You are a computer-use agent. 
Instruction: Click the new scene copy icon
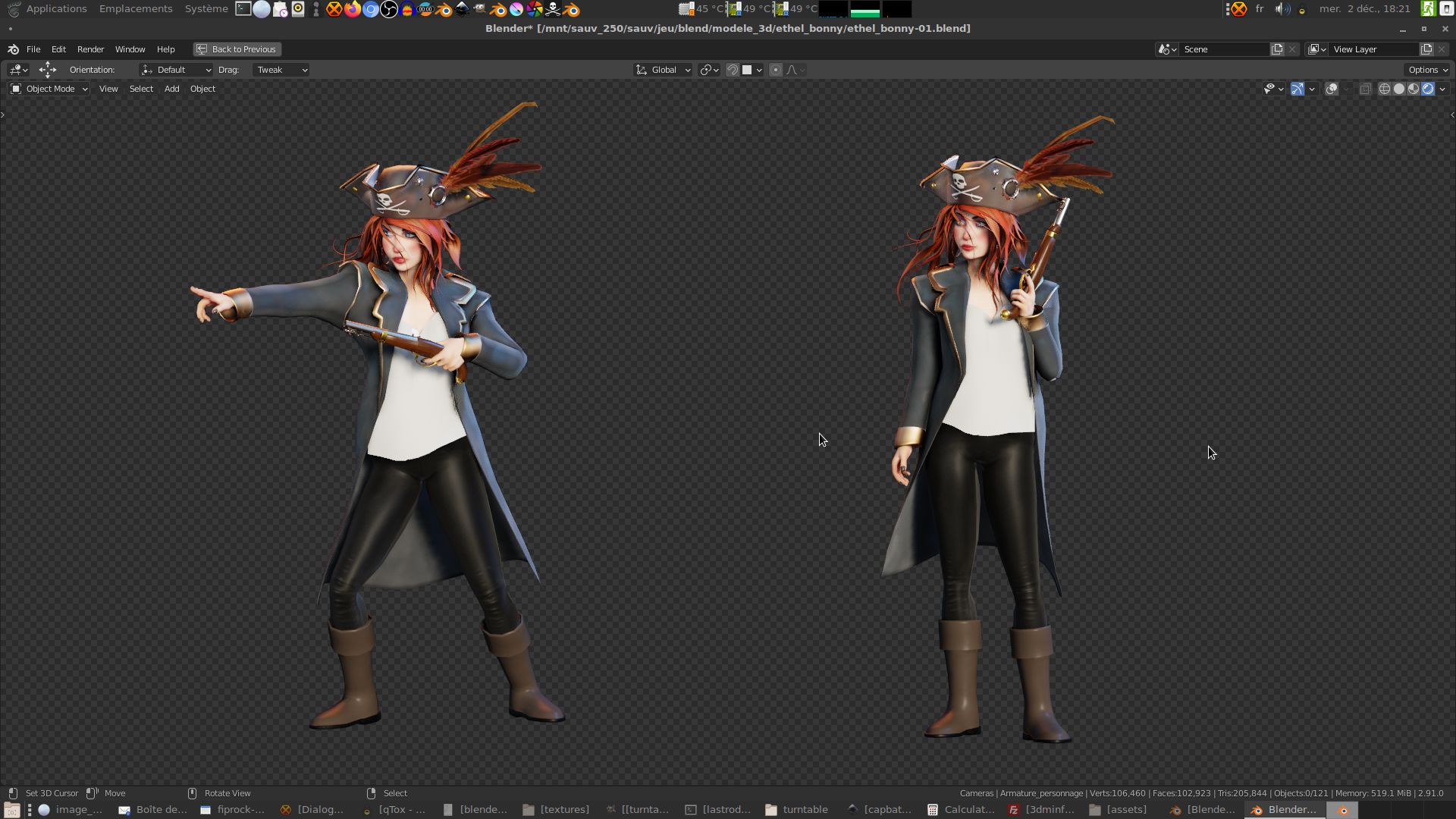point(1277,49)
